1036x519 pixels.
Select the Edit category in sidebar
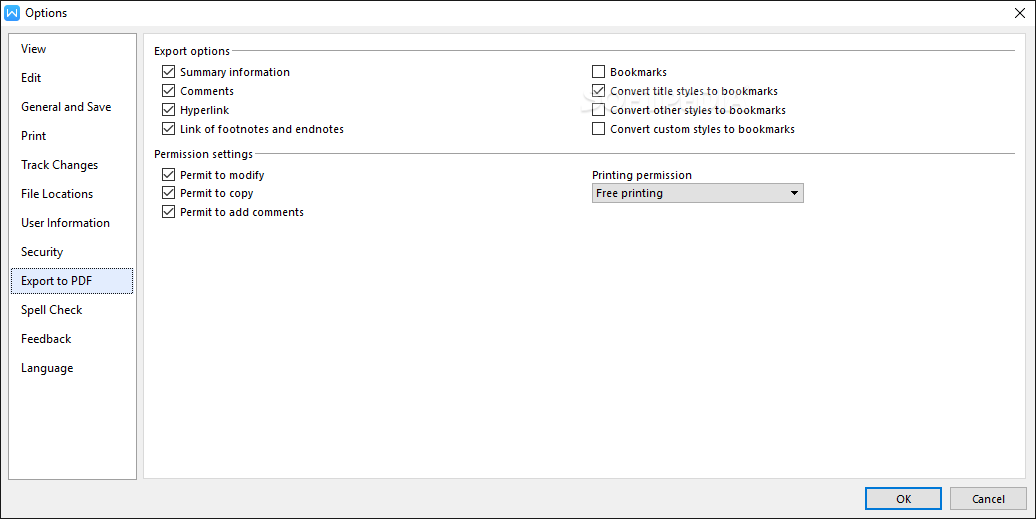point(71,78)
